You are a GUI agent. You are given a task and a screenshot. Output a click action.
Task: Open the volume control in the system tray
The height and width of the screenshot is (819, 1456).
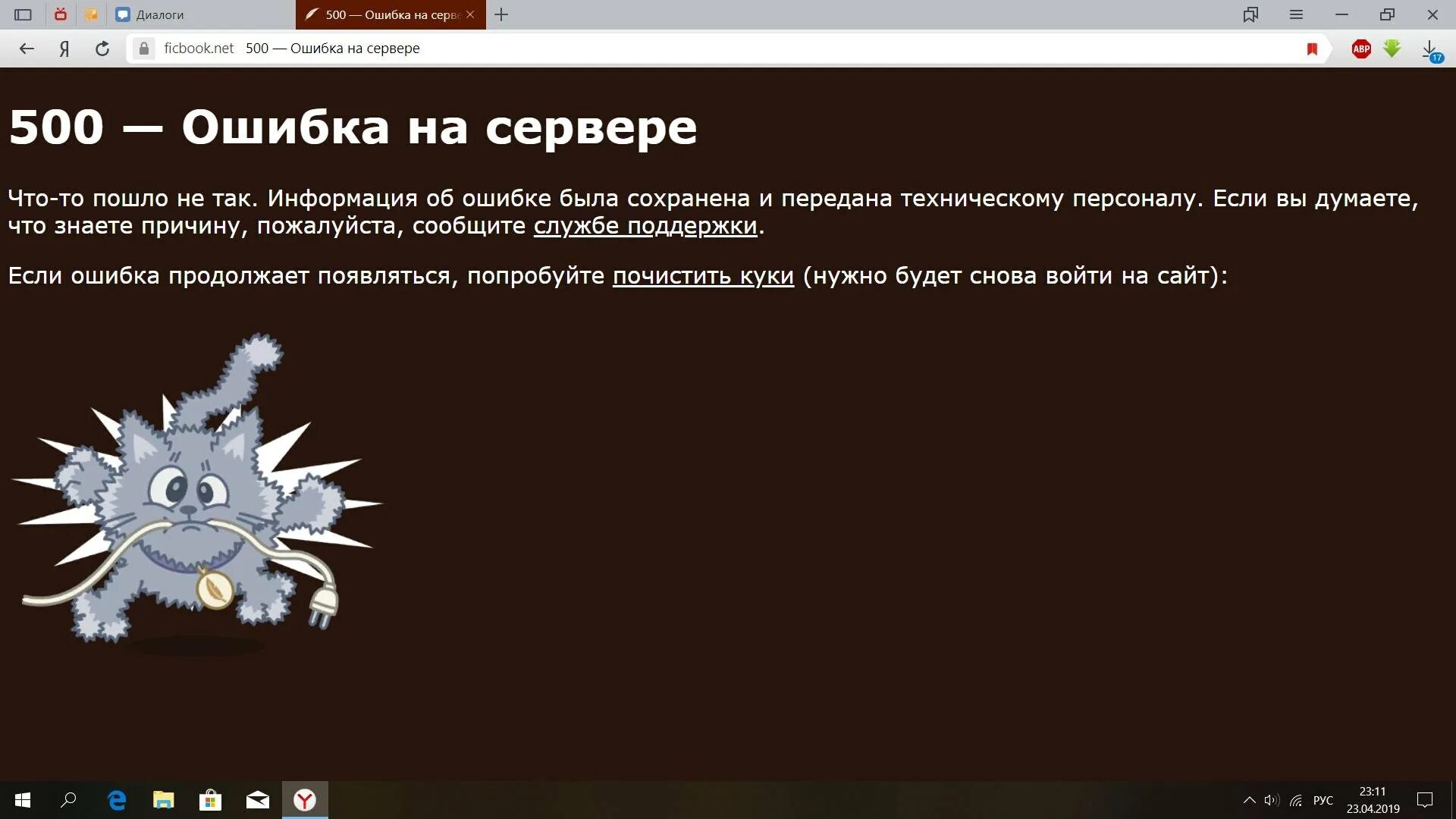tap(1272, 800)
